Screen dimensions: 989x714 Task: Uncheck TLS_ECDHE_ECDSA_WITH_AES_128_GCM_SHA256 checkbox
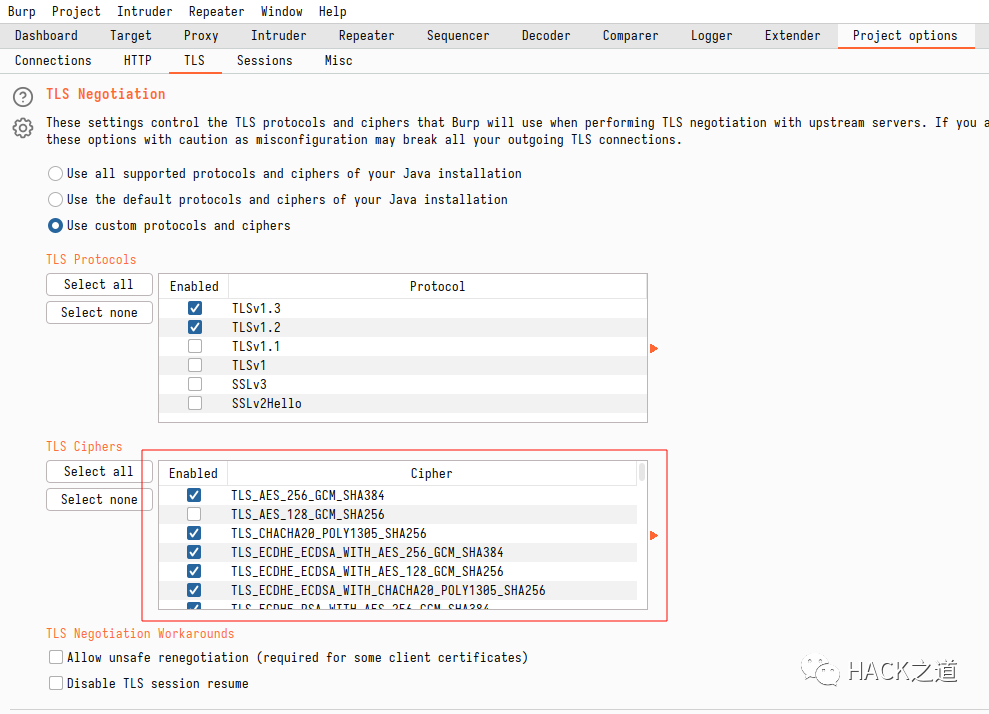point(194,571)
